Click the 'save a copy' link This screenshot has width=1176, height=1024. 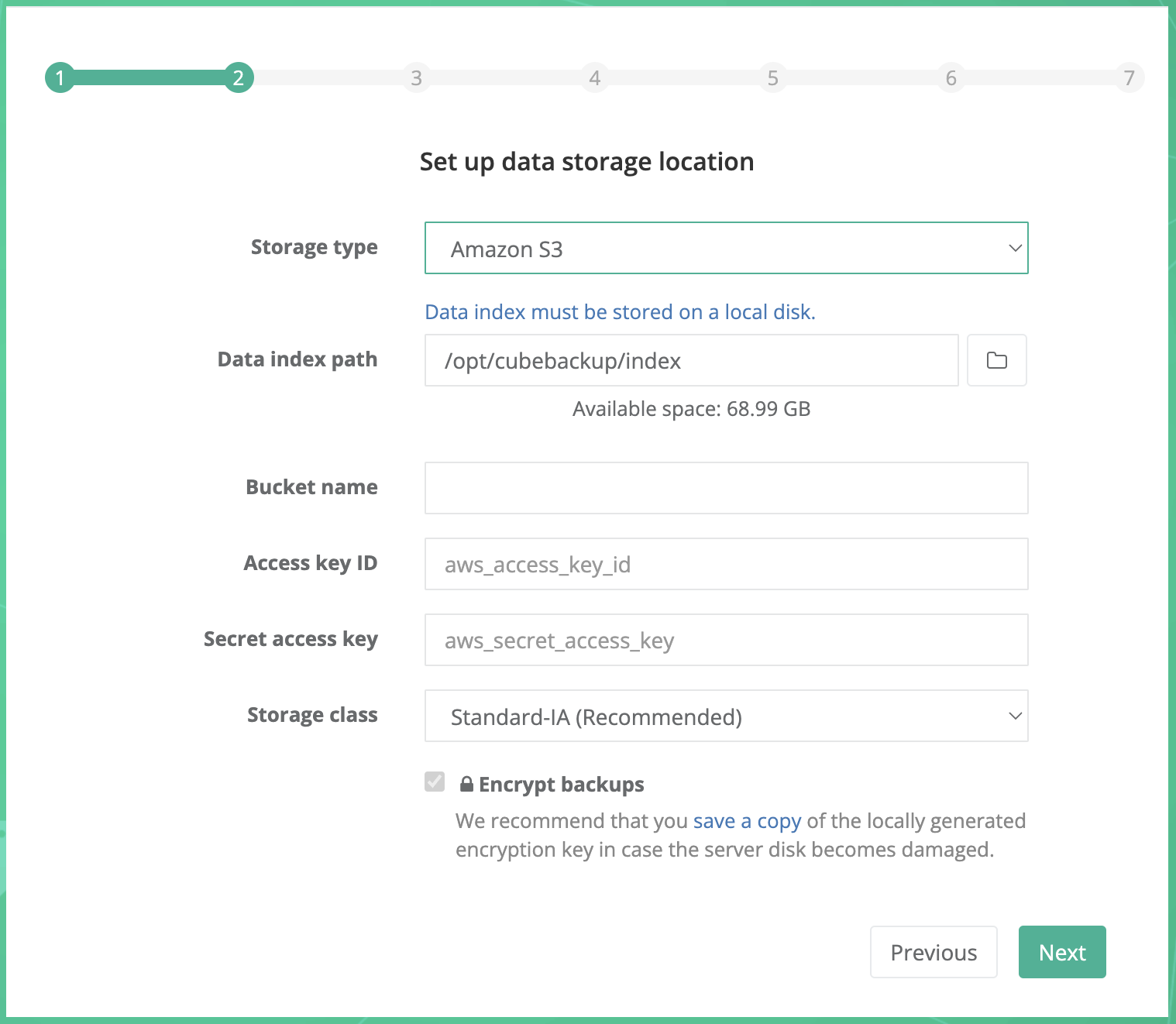click(x=746, y=820)
